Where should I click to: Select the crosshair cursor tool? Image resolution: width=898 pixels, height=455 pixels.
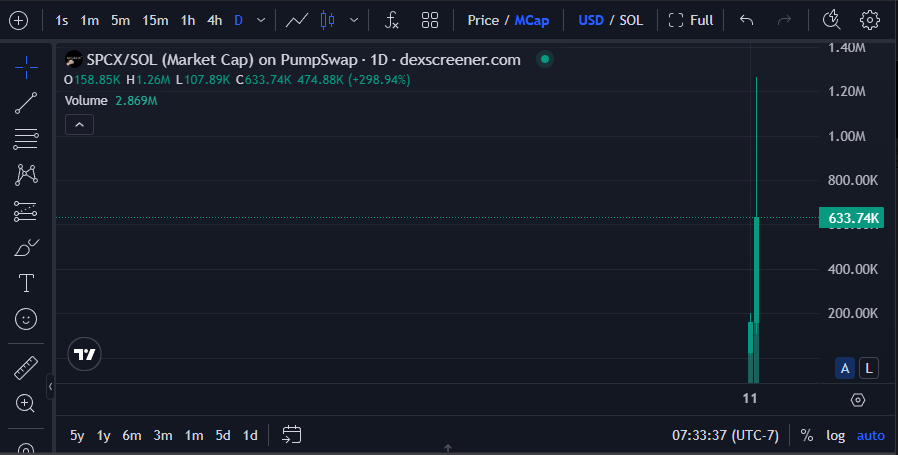click(26, 68)
